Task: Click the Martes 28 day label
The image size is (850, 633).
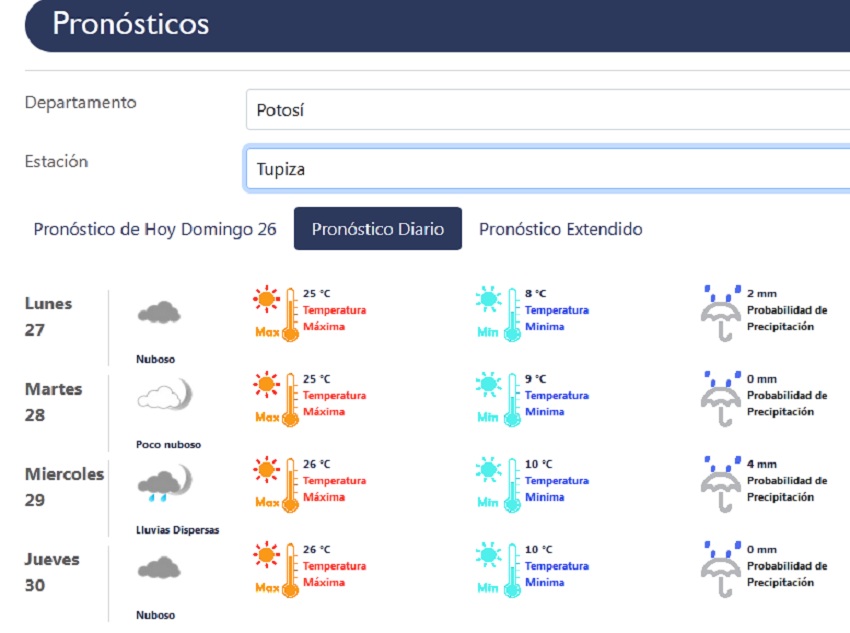Action: point(53,401)
